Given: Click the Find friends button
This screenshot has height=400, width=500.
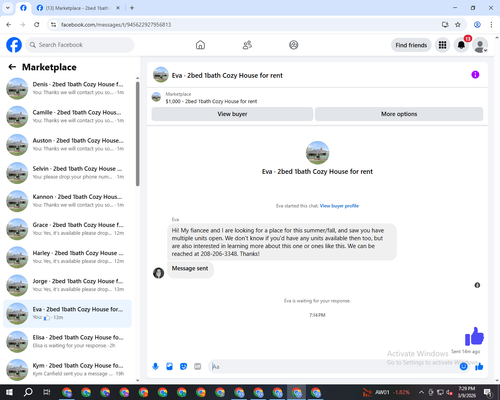Looking at the screenshot, I should coord(411,45).
